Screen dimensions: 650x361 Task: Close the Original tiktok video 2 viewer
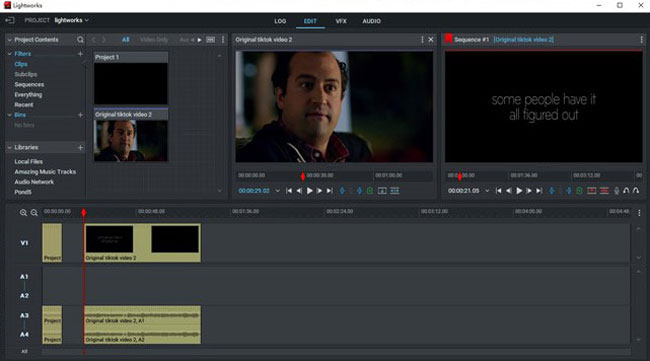[431, 39]
